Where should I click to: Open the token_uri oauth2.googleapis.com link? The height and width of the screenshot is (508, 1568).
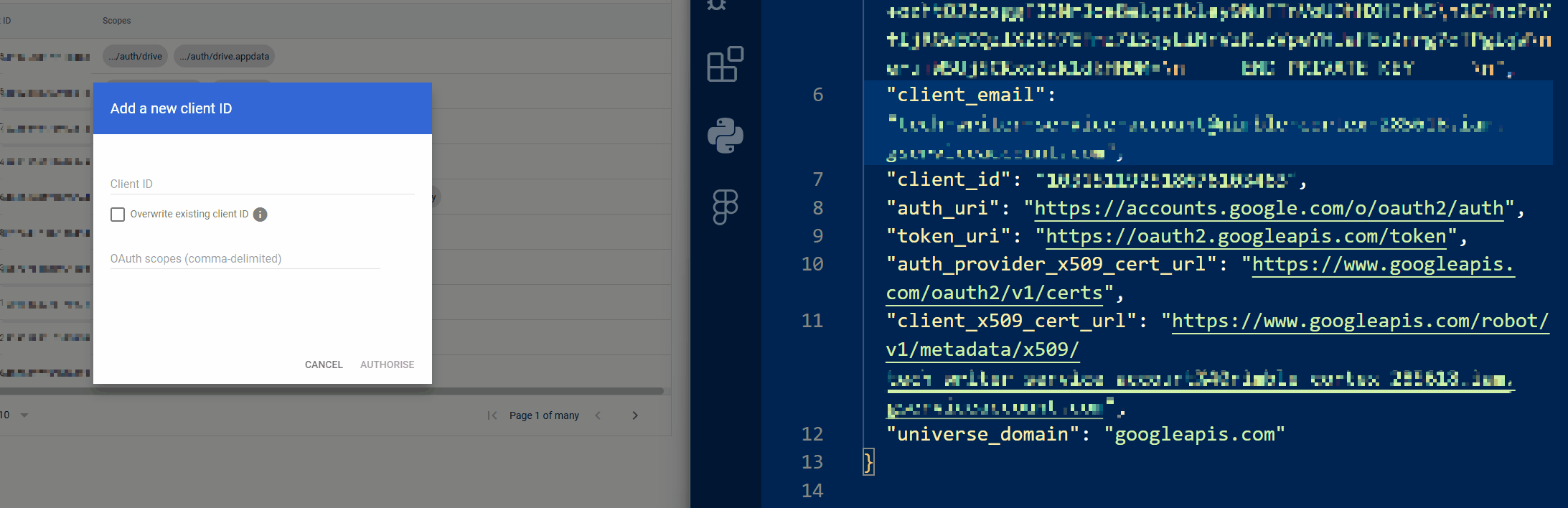pos(1246,237)
